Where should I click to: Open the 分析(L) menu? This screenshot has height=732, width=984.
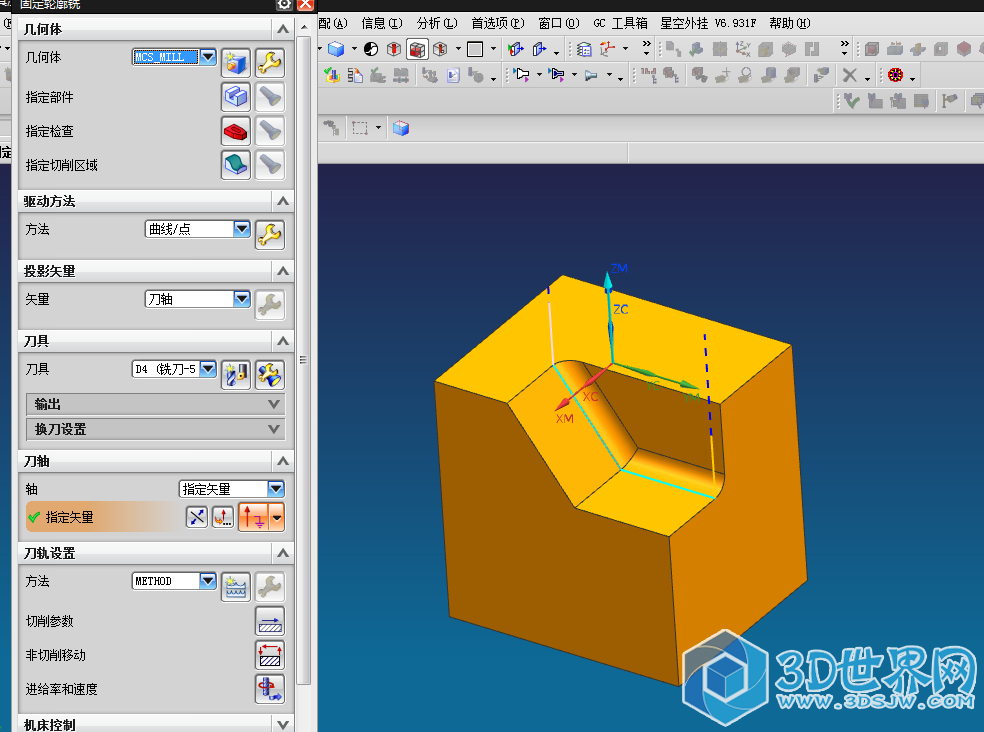[x=437, y=23]
